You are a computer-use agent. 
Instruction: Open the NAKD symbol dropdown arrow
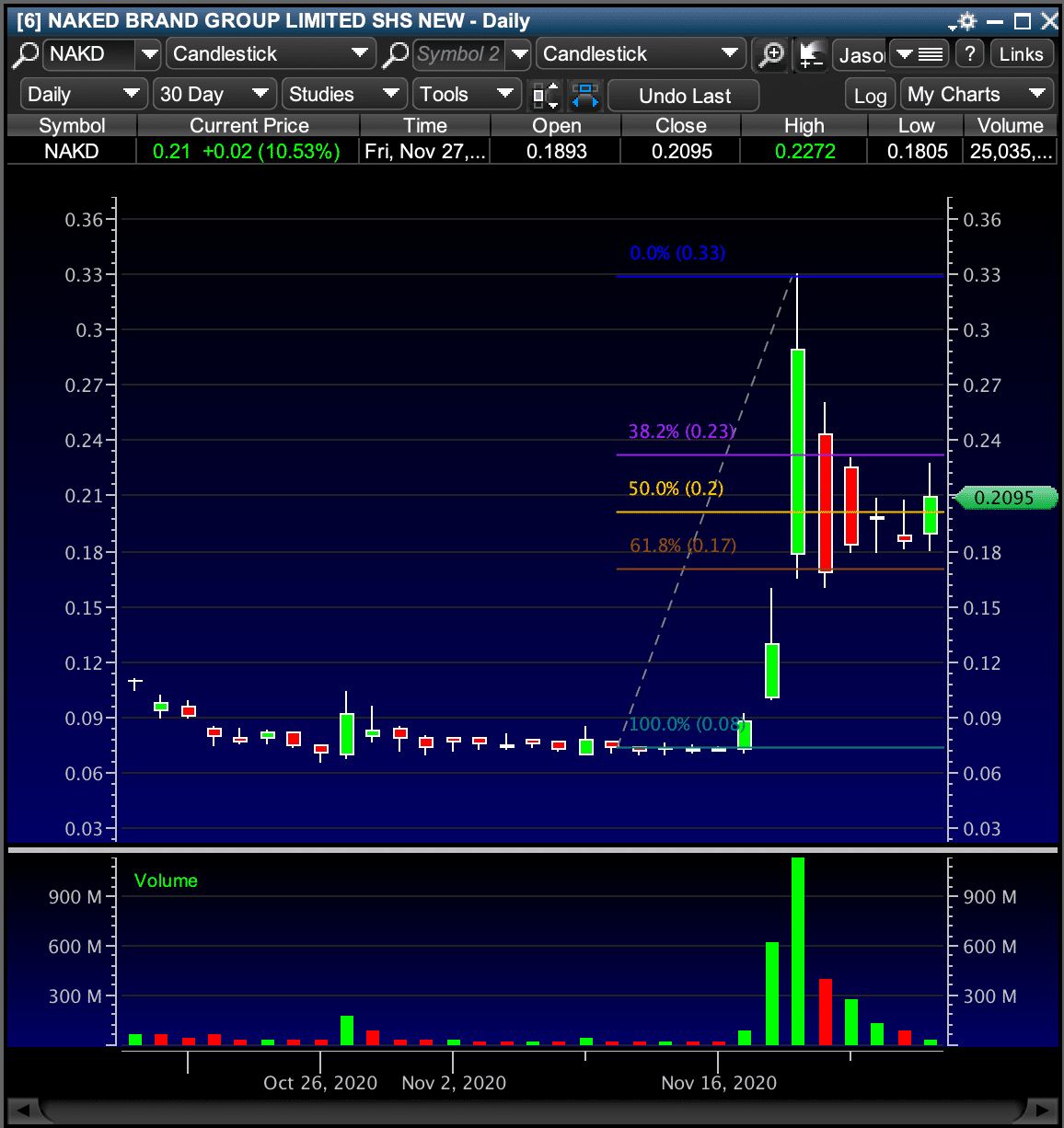pos(149,54)
